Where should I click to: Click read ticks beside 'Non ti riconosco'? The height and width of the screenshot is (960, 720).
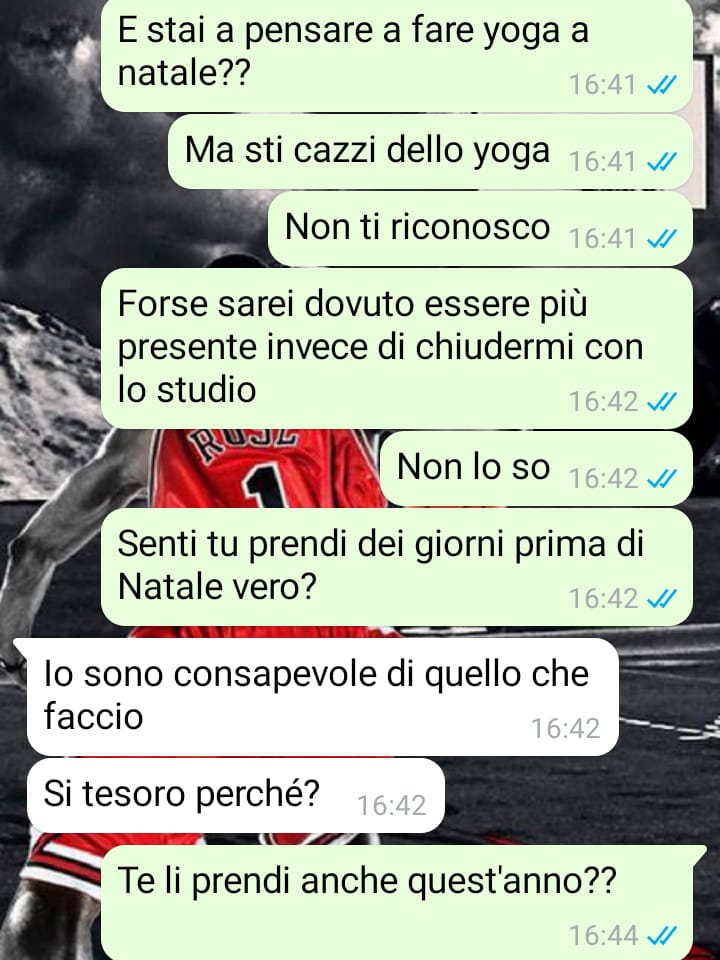tap(662, 239)
